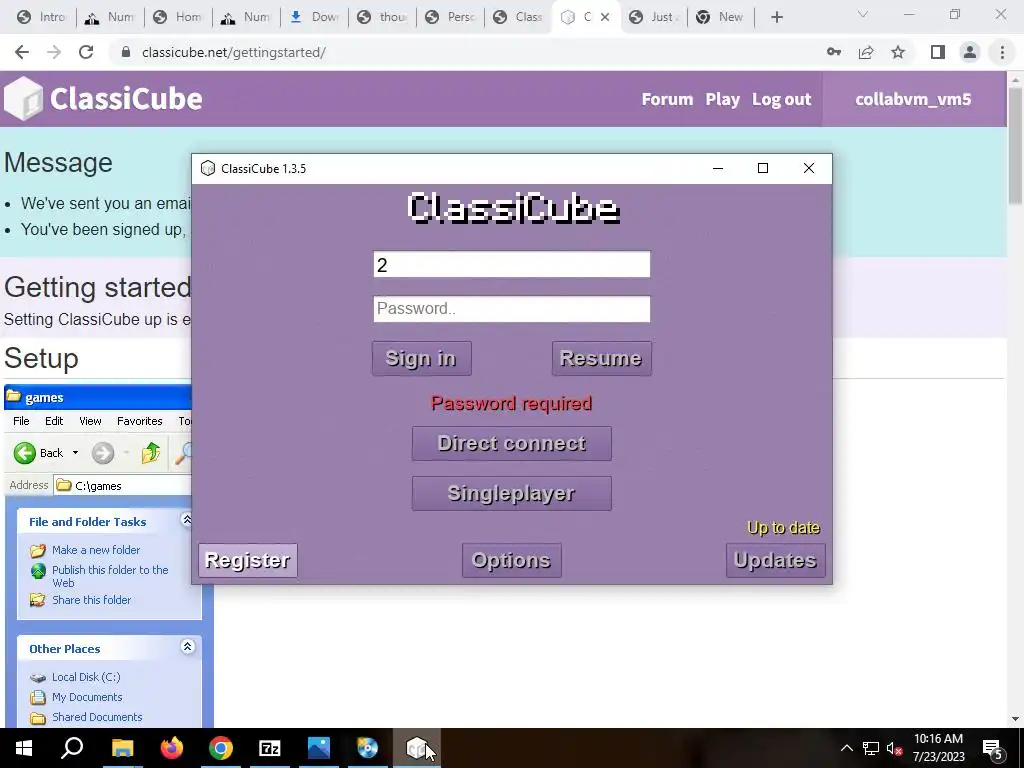
Task: Open Favorites menu in games window image
Action: [139, 421]
